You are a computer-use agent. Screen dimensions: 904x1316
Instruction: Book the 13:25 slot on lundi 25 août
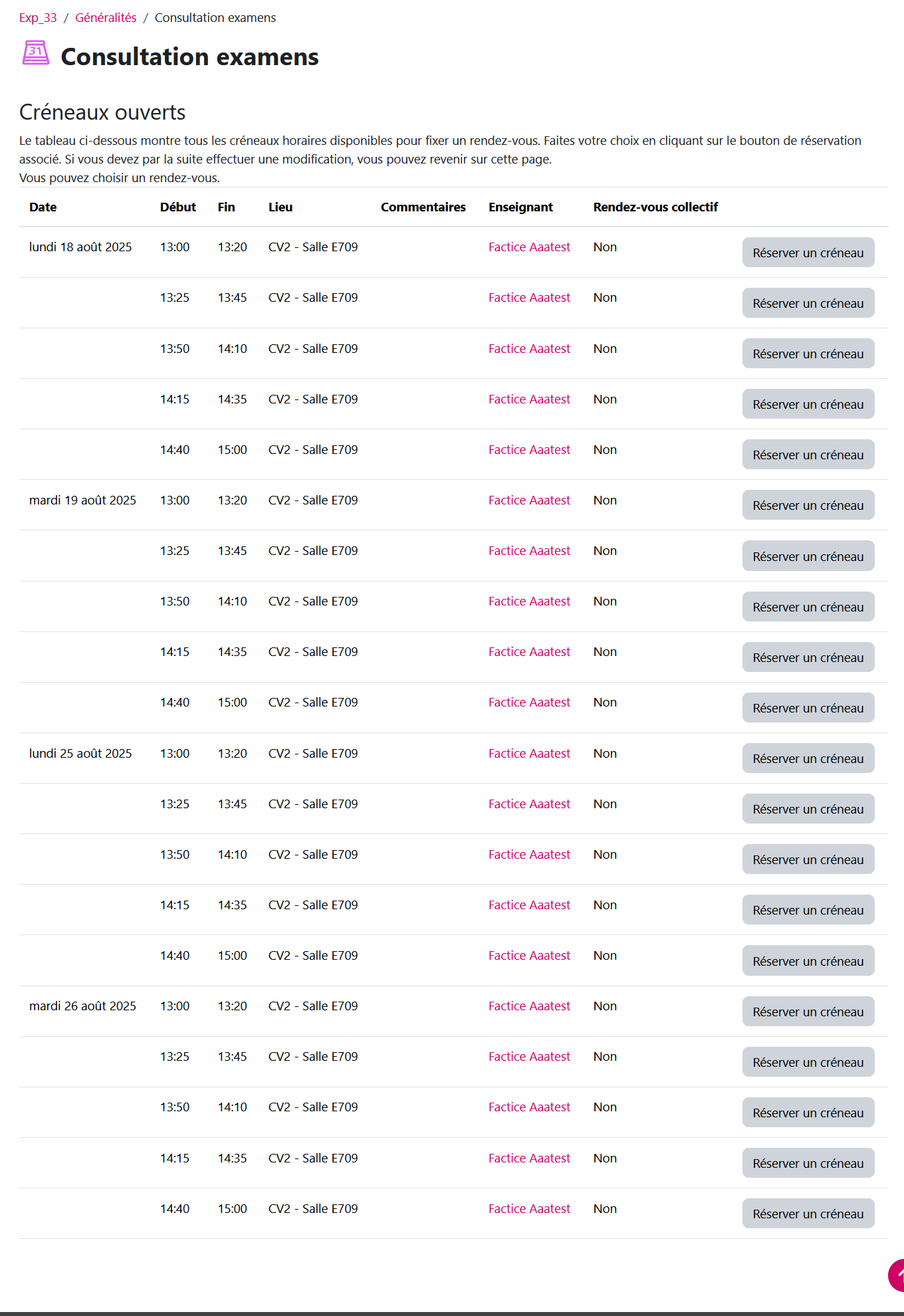808,809
